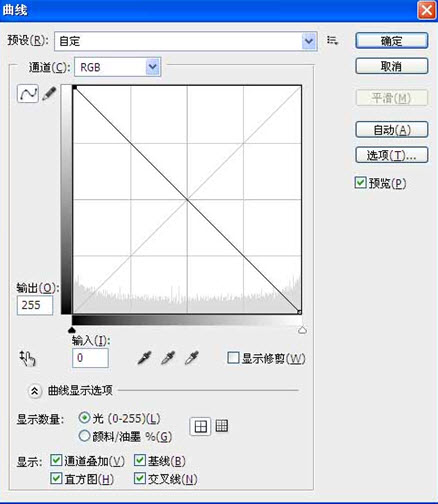438x504 pixels.
Task: Click the 自动(A) auto button
Action: (x=392, y=130)
